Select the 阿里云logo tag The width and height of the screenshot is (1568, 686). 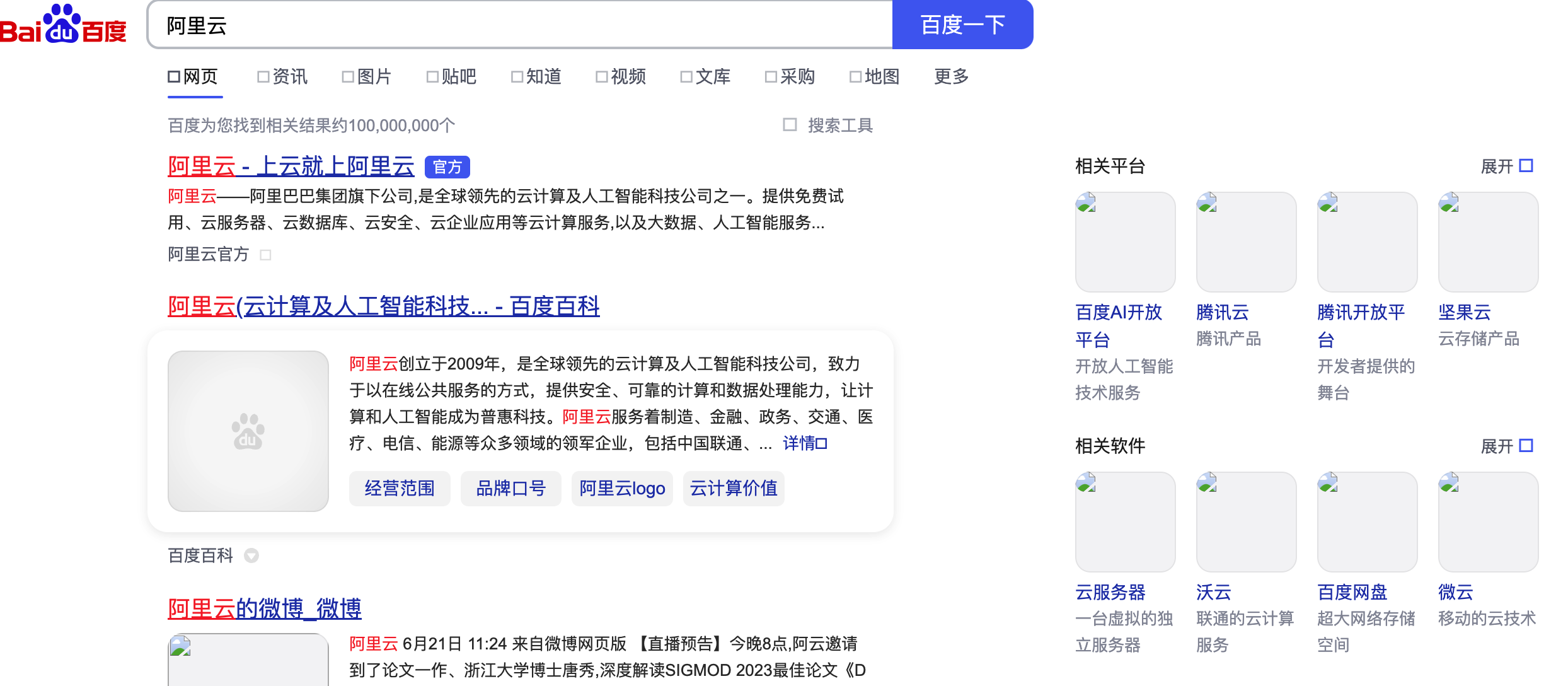pos(622,489)
